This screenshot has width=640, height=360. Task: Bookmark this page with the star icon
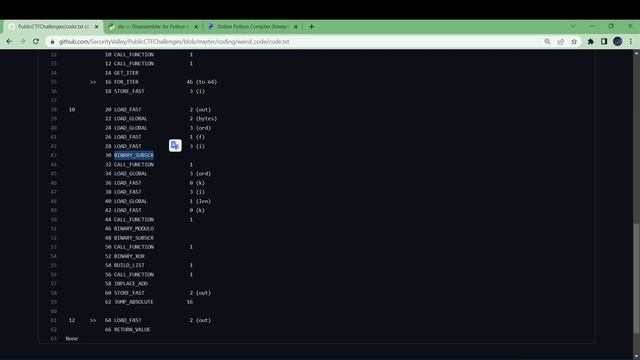click(x=574, y=42)
